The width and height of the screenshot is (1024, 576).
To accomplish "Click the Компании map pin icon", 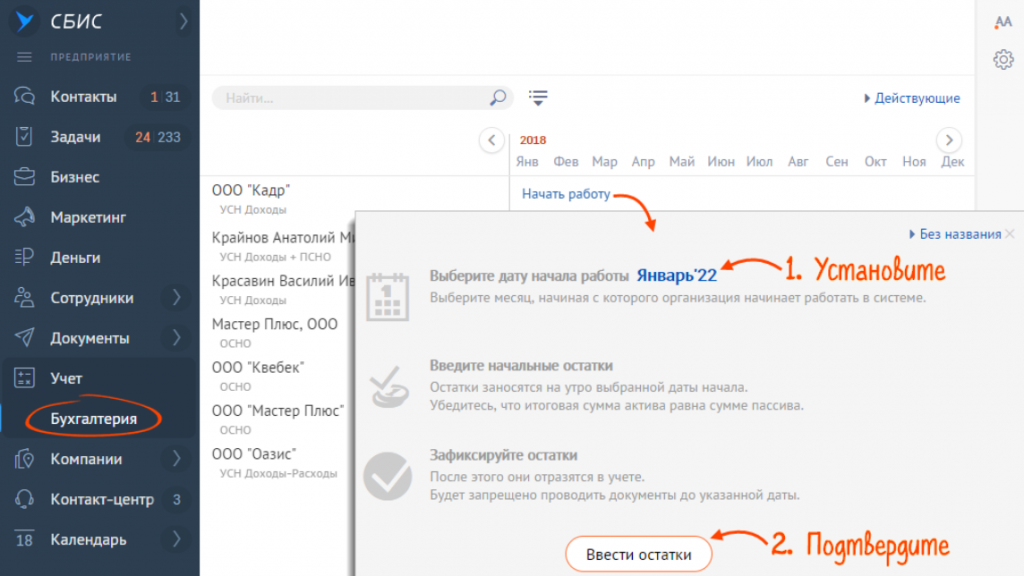I will (24, 458).
